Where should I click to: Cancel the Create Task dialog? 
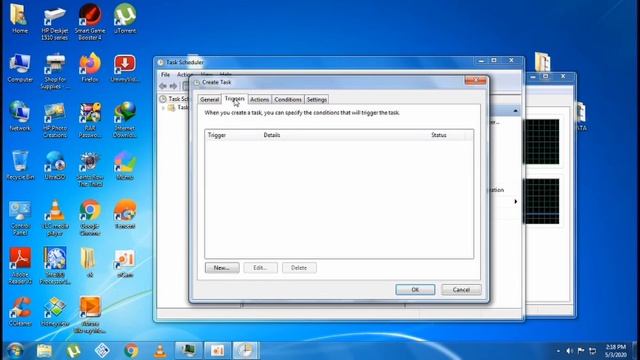pos(461,289)
